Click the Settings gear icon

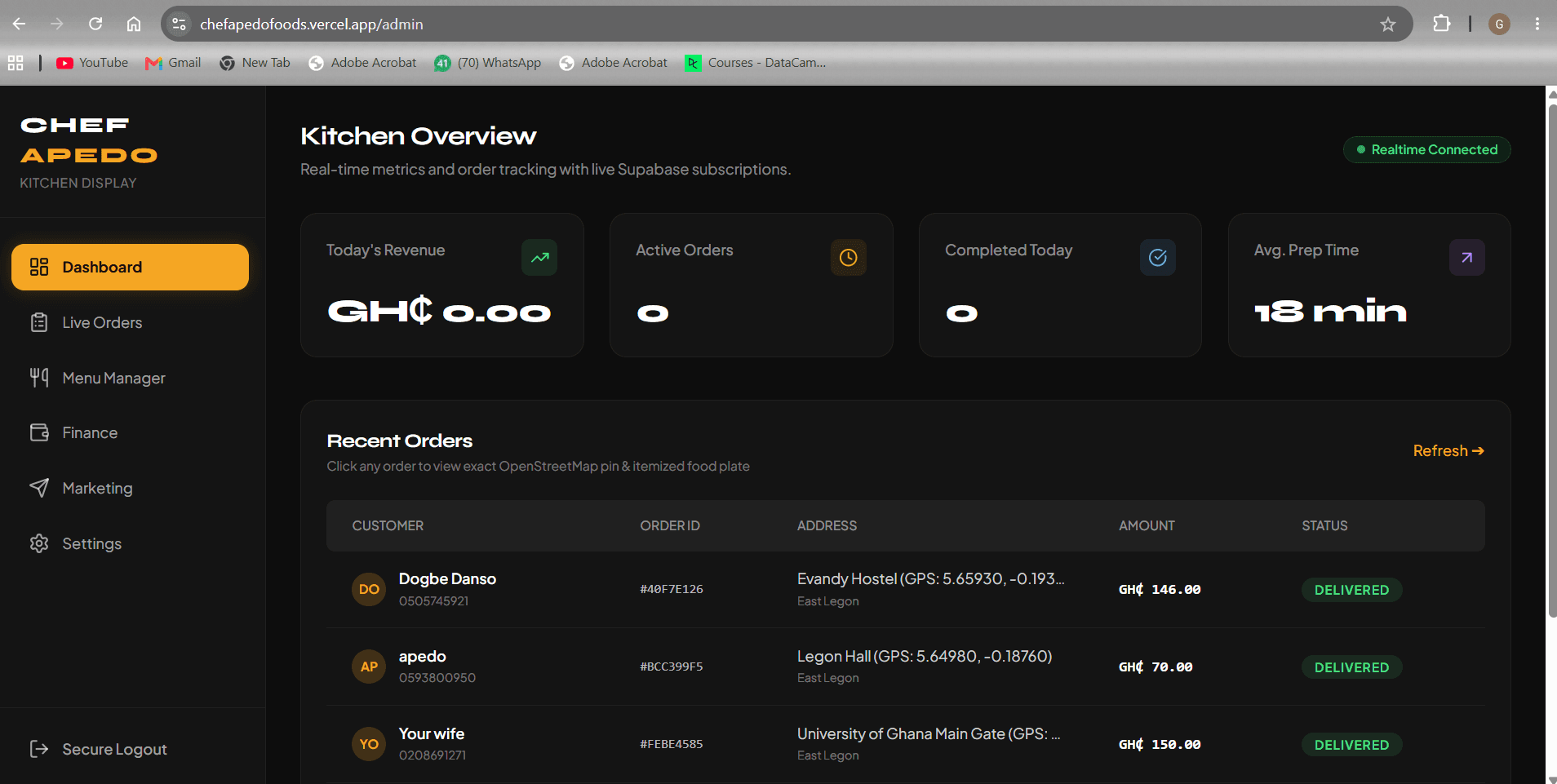coord(39,543)
